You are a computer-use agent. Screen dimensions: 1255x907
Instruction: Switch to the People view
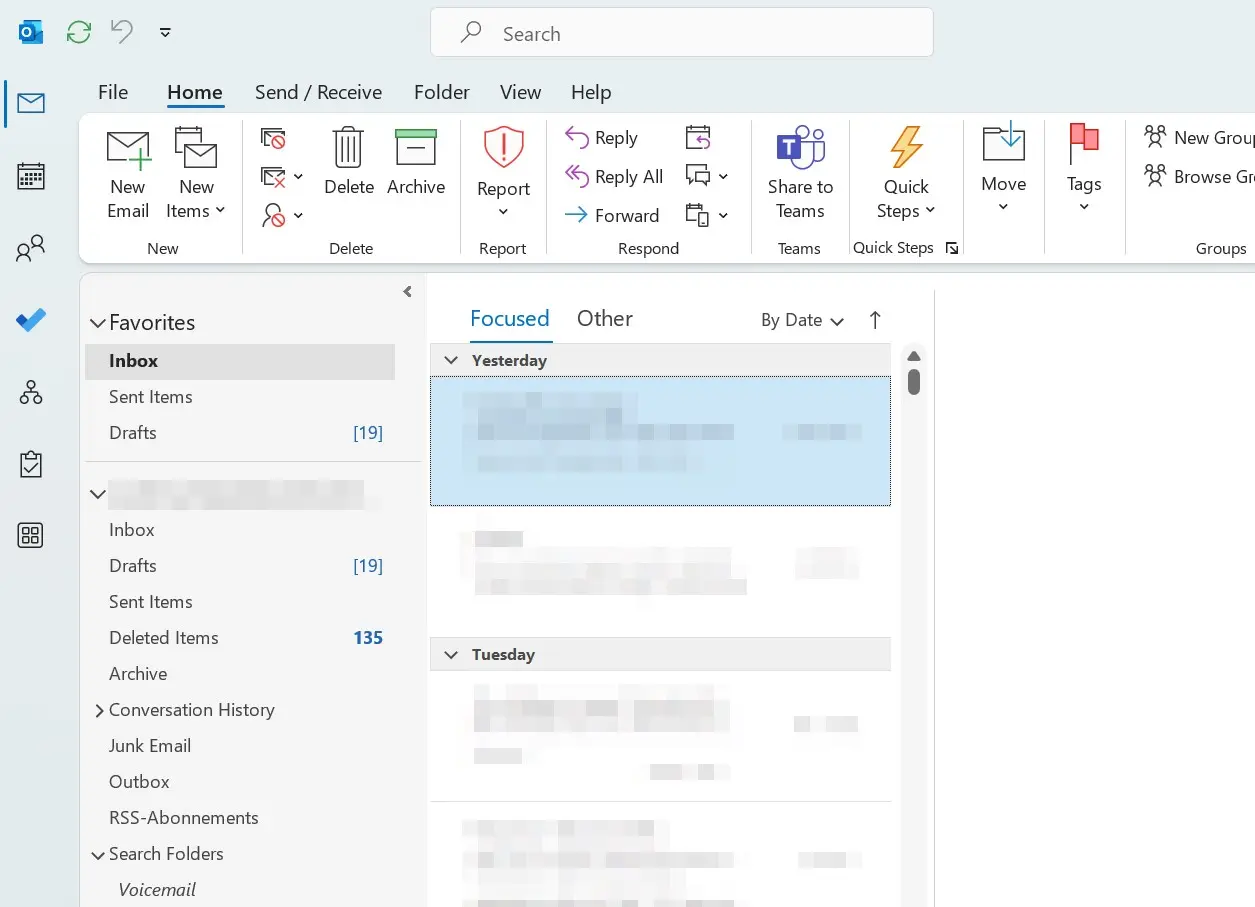(x=30, y=247)
